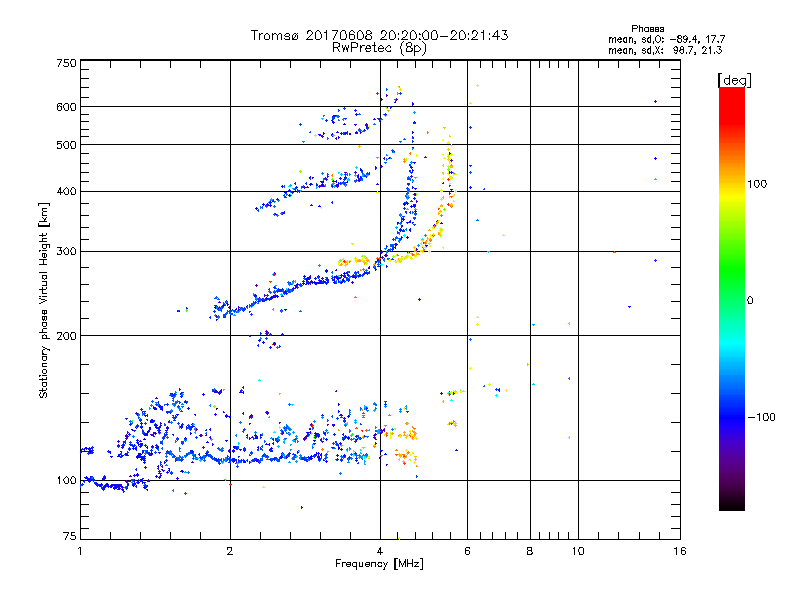
Task: Click the 600 tick label on the height axis
Action: click(x=66, y=107)
